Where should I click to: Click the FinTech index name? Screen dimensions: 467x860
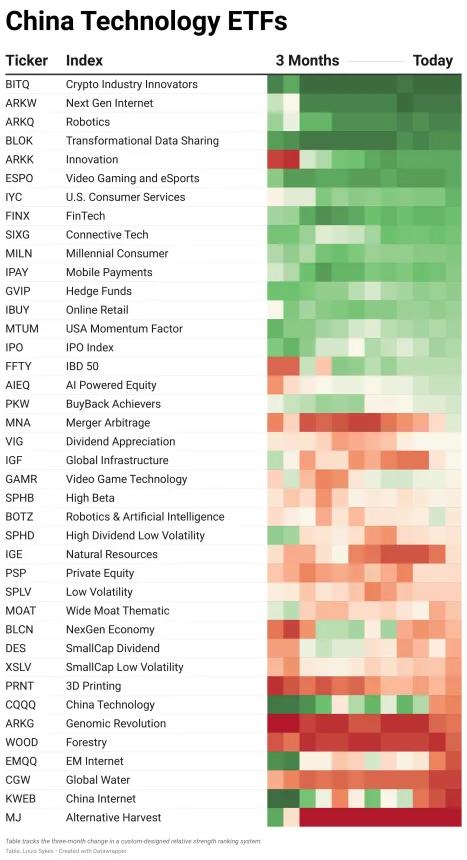tap(85, 216)
